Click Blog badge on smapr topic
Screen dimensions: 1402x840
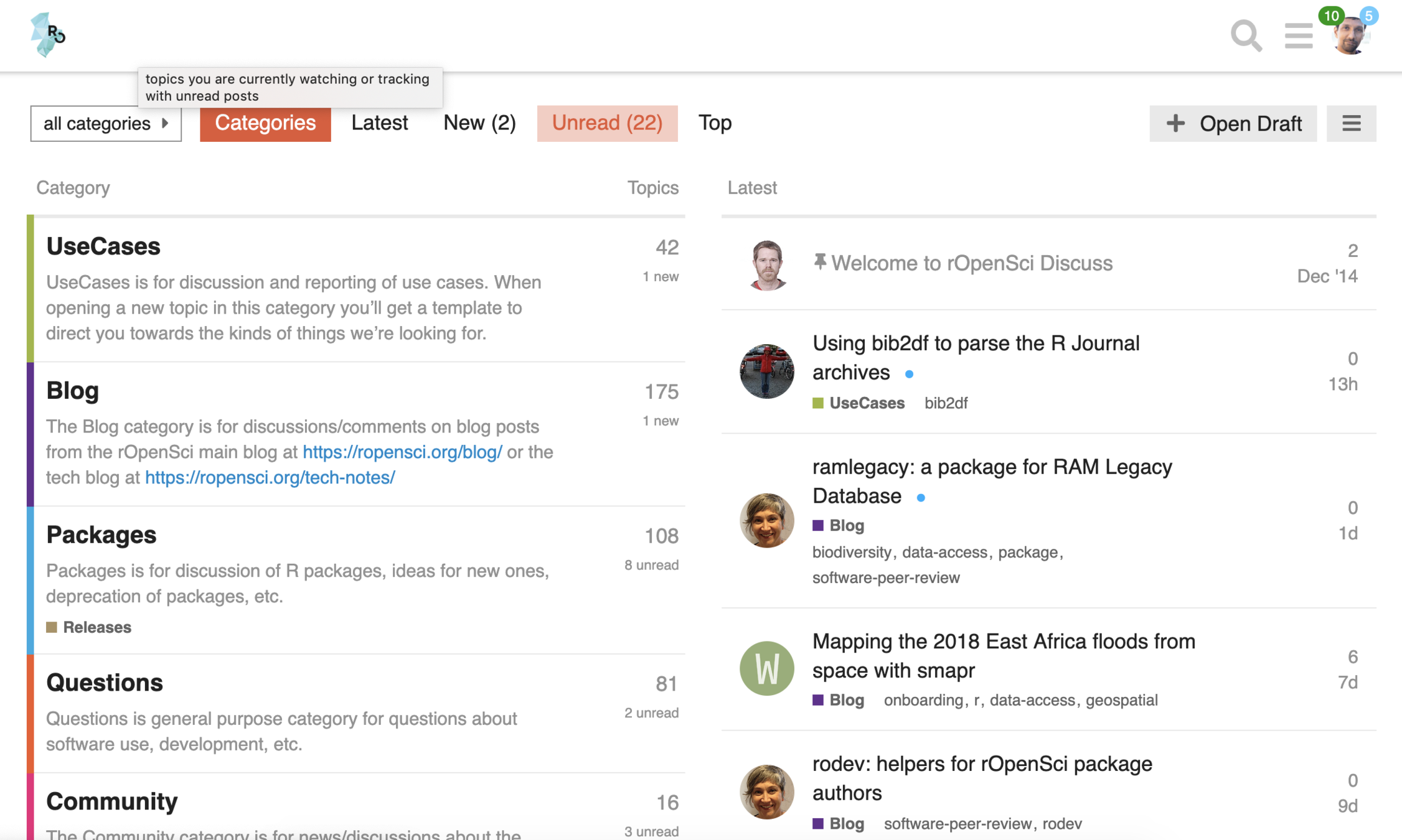[839, 700]
